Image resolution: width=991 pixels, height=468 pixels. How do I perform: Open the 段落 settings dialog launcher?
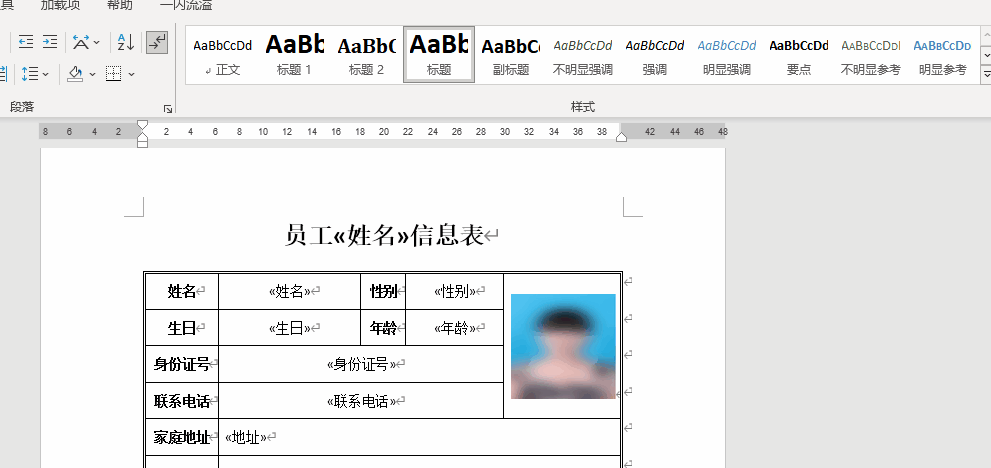click(x=167, y=107)
